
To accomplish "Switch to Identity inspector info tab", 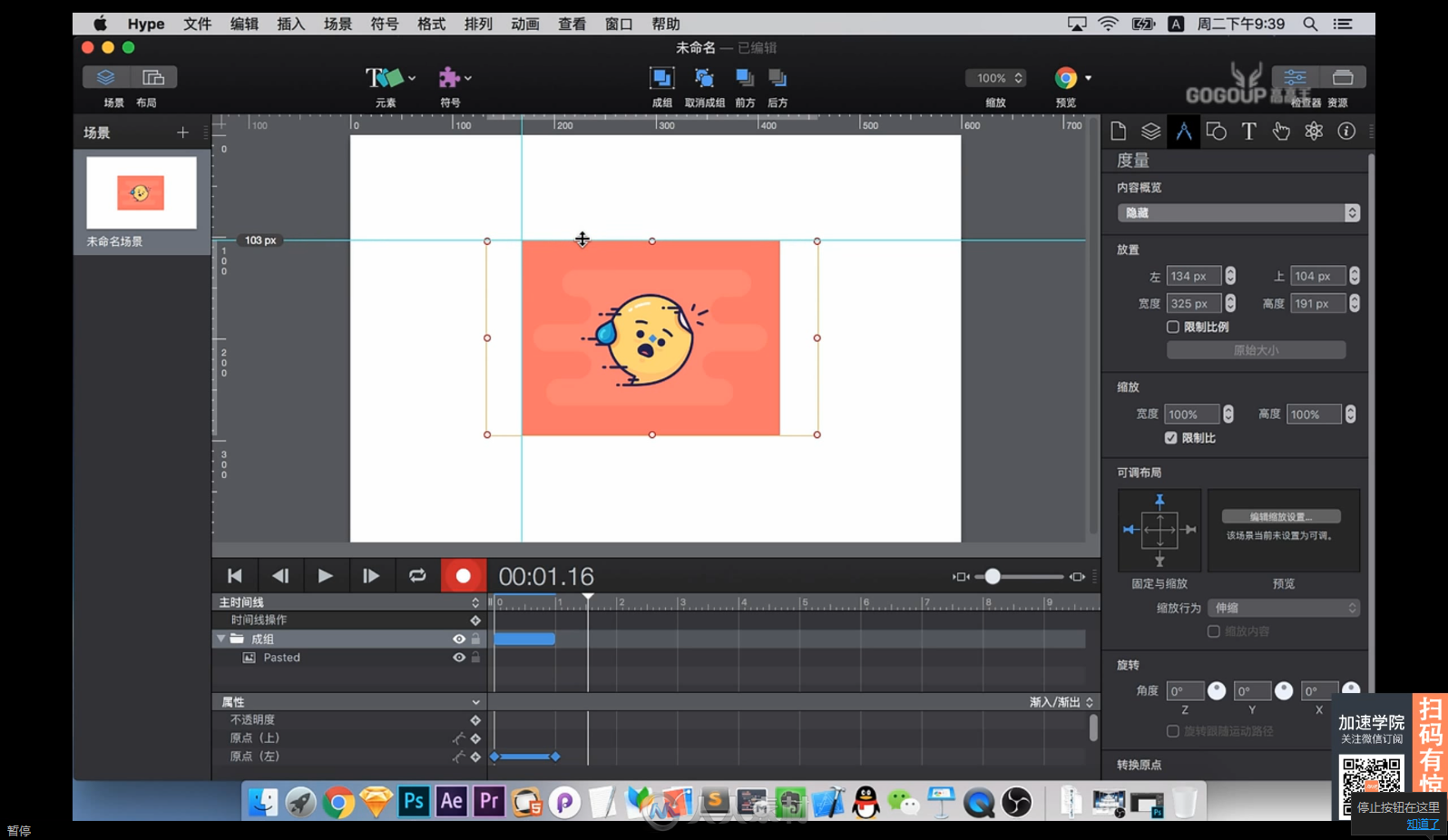I will tap(1346, 132).
